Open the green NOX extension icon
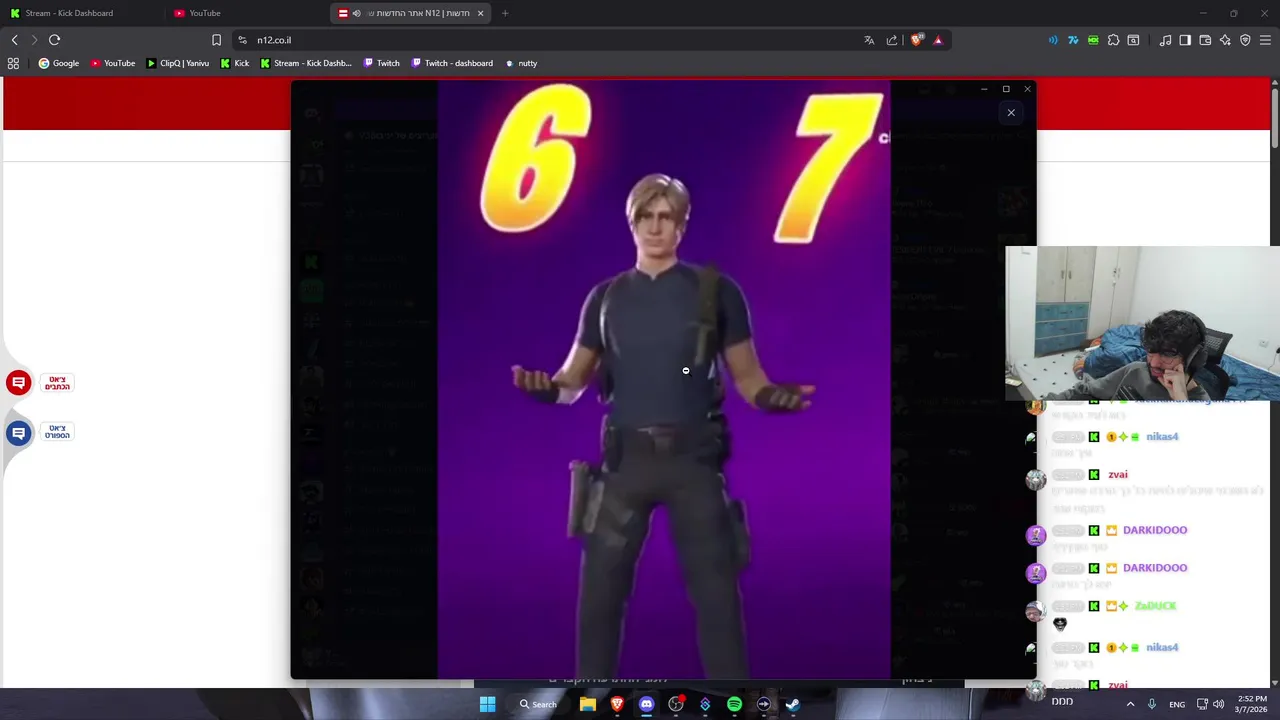 [x=1093, y=40]
